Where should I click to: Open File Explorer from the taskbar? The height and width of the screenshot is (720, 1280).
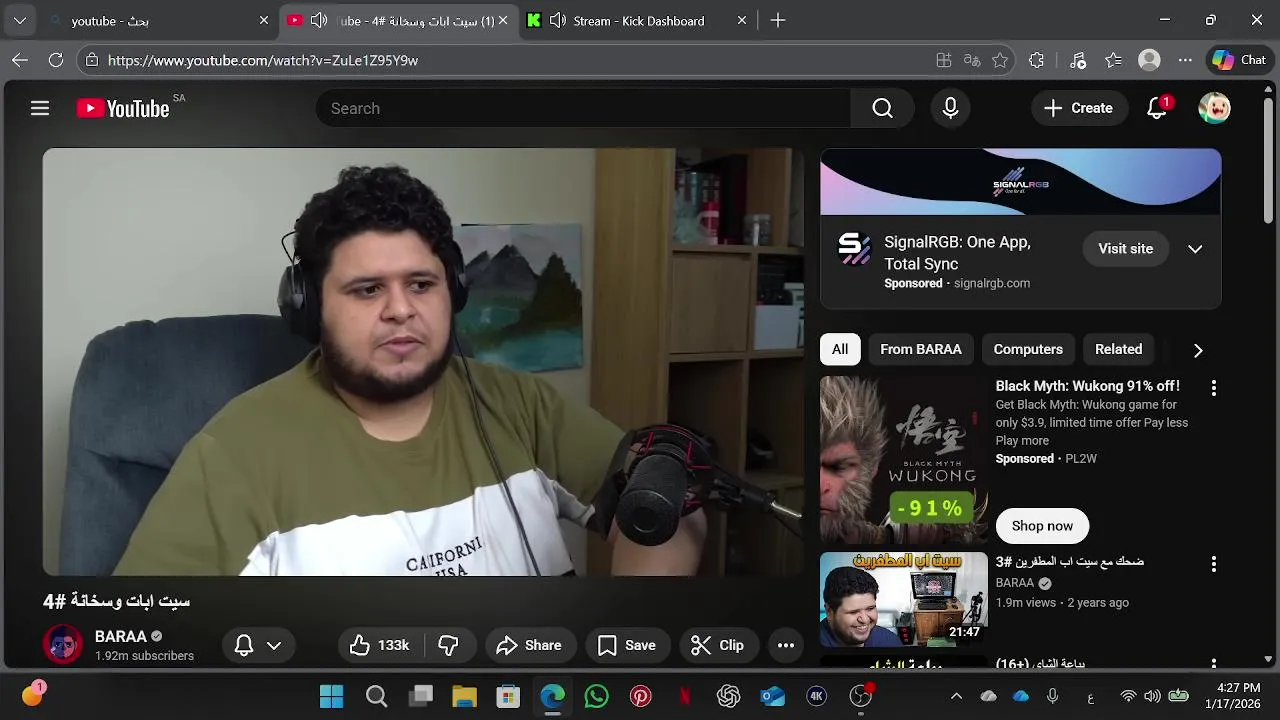pos(464,696)
